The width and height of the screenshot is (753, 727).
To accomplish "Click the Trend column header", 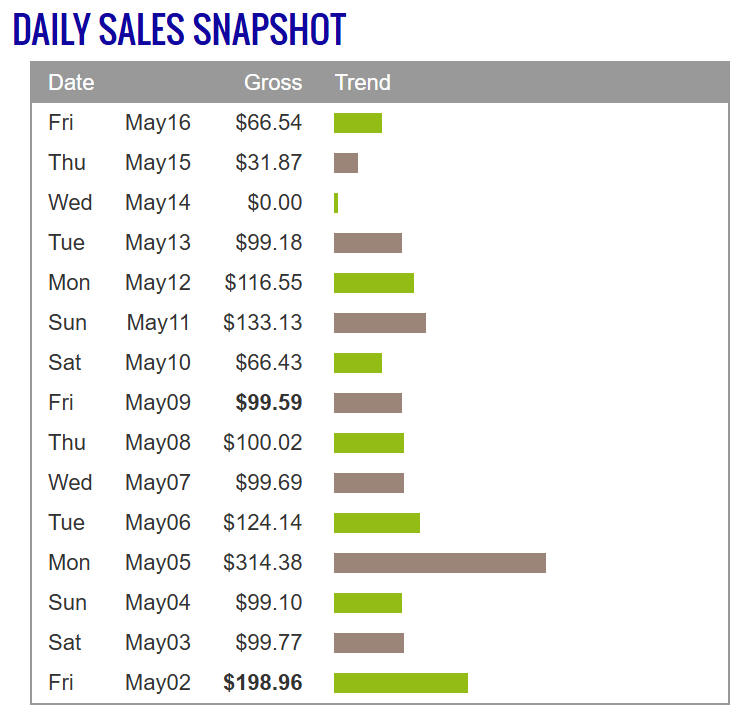I will pyautogui.click(x=362, y=82).
